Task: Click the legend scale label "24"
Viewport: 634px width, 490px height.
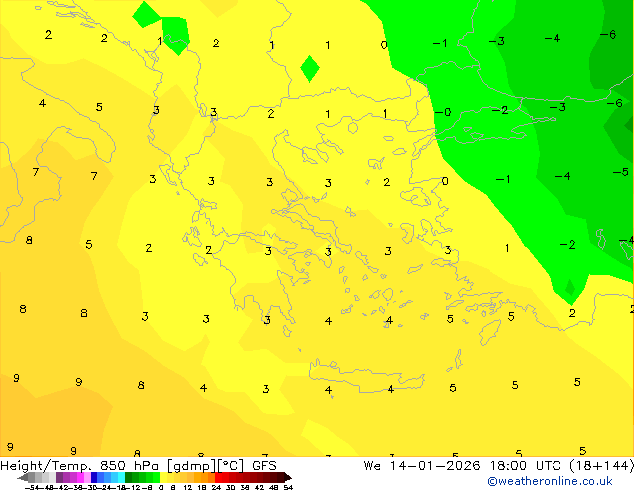Action: [216, 487]
